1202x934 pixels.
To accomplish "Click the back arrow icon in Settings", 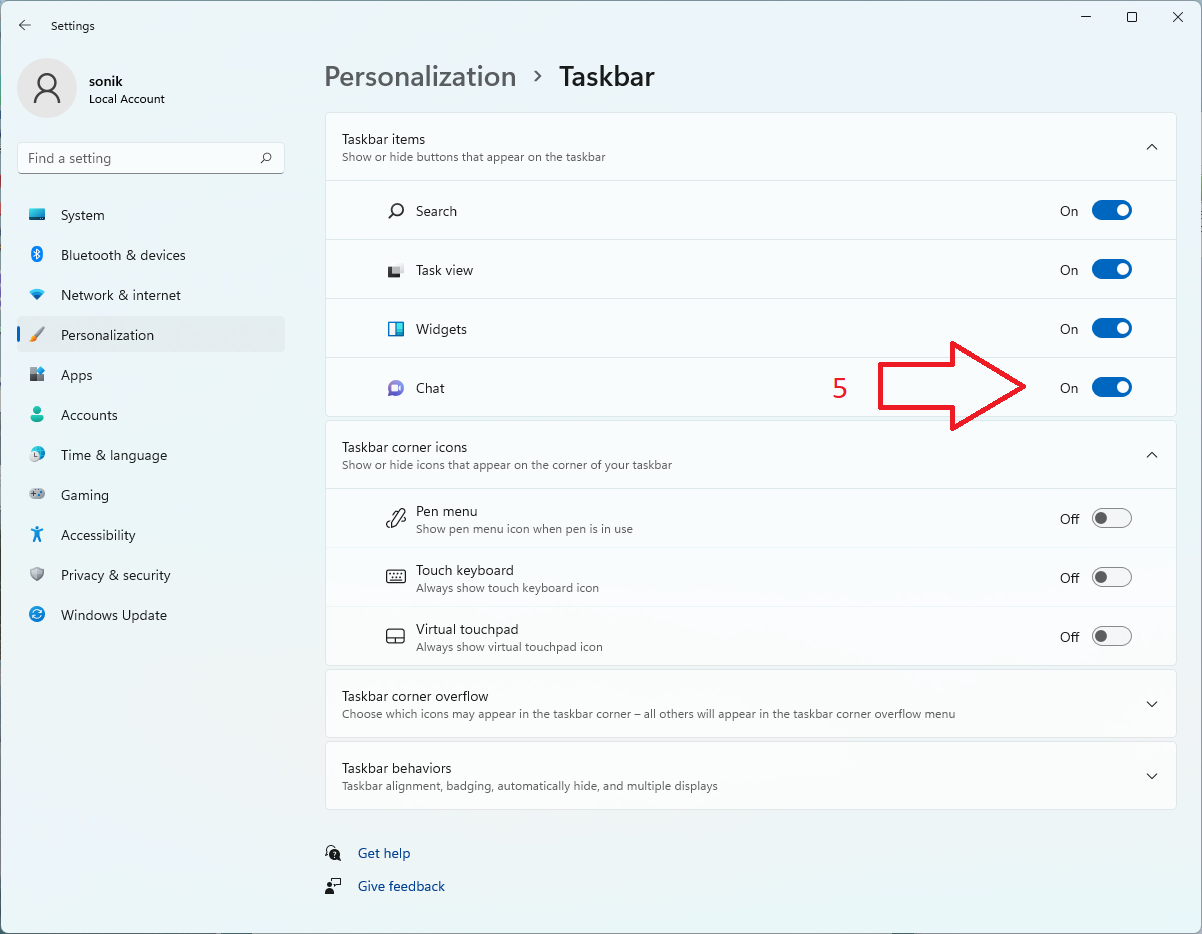I will (25, 25).
